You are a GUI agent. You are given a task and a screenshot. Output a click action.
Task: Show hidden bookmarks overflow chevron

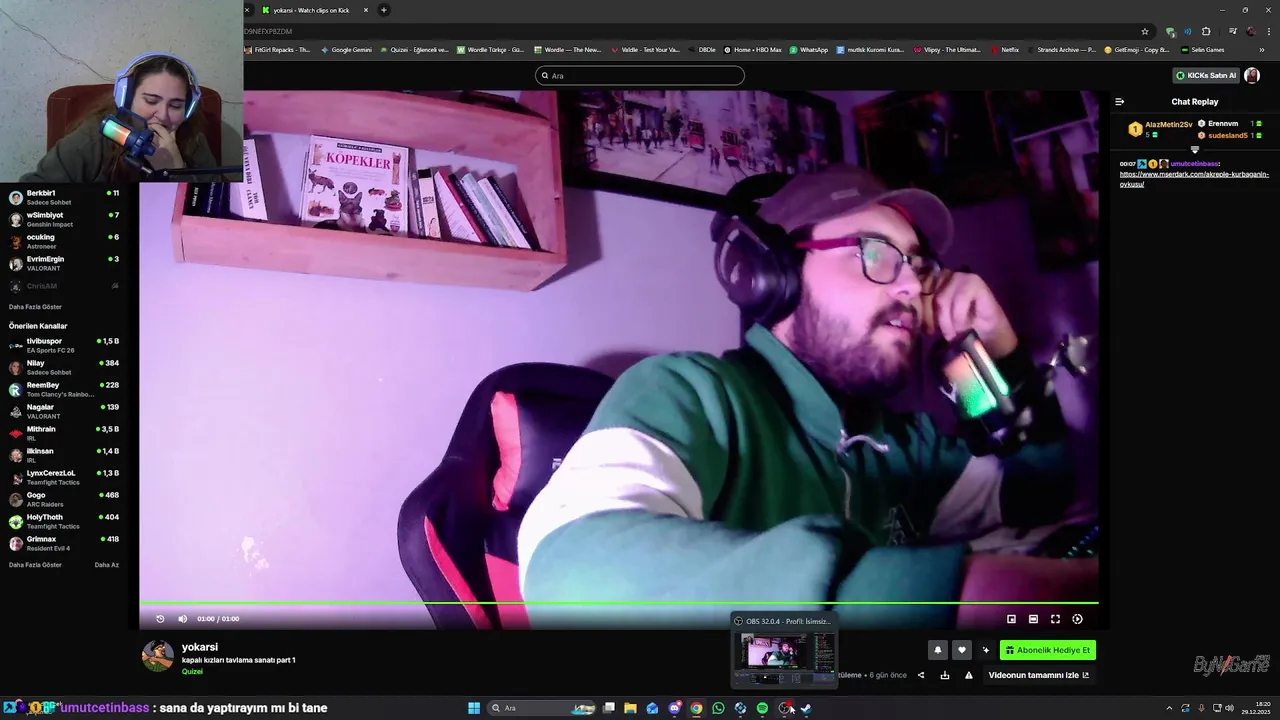[1262, 49]
